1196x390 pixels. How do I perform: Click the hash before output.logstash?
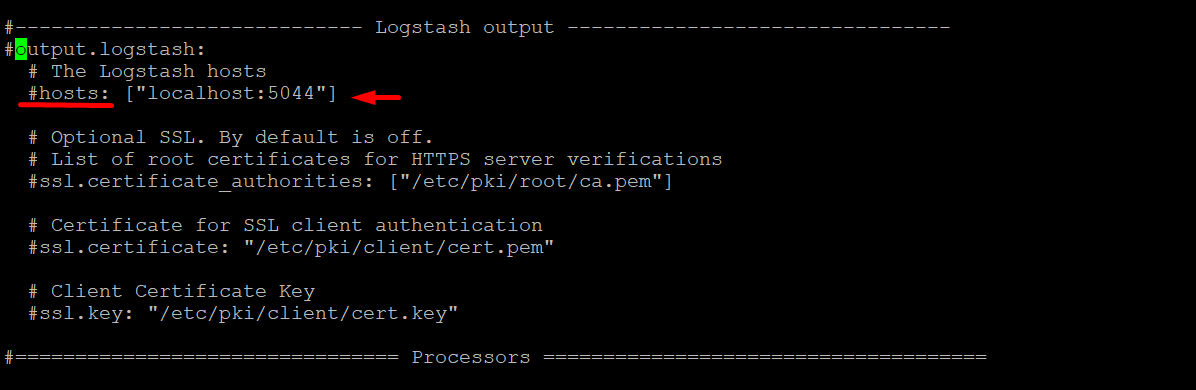click(x=9, y=50)
